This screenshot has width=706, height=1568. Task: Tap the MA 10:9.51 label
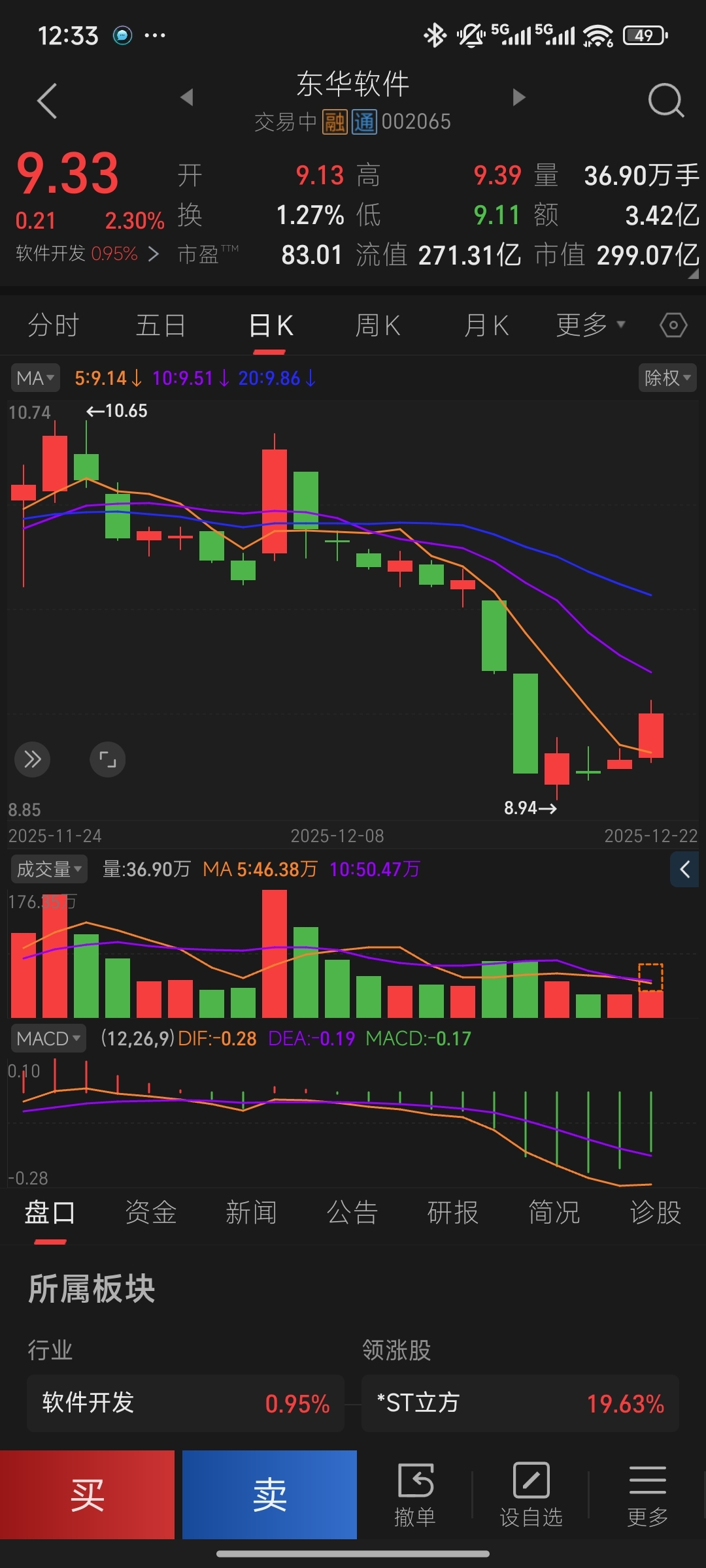coord(191,378)
